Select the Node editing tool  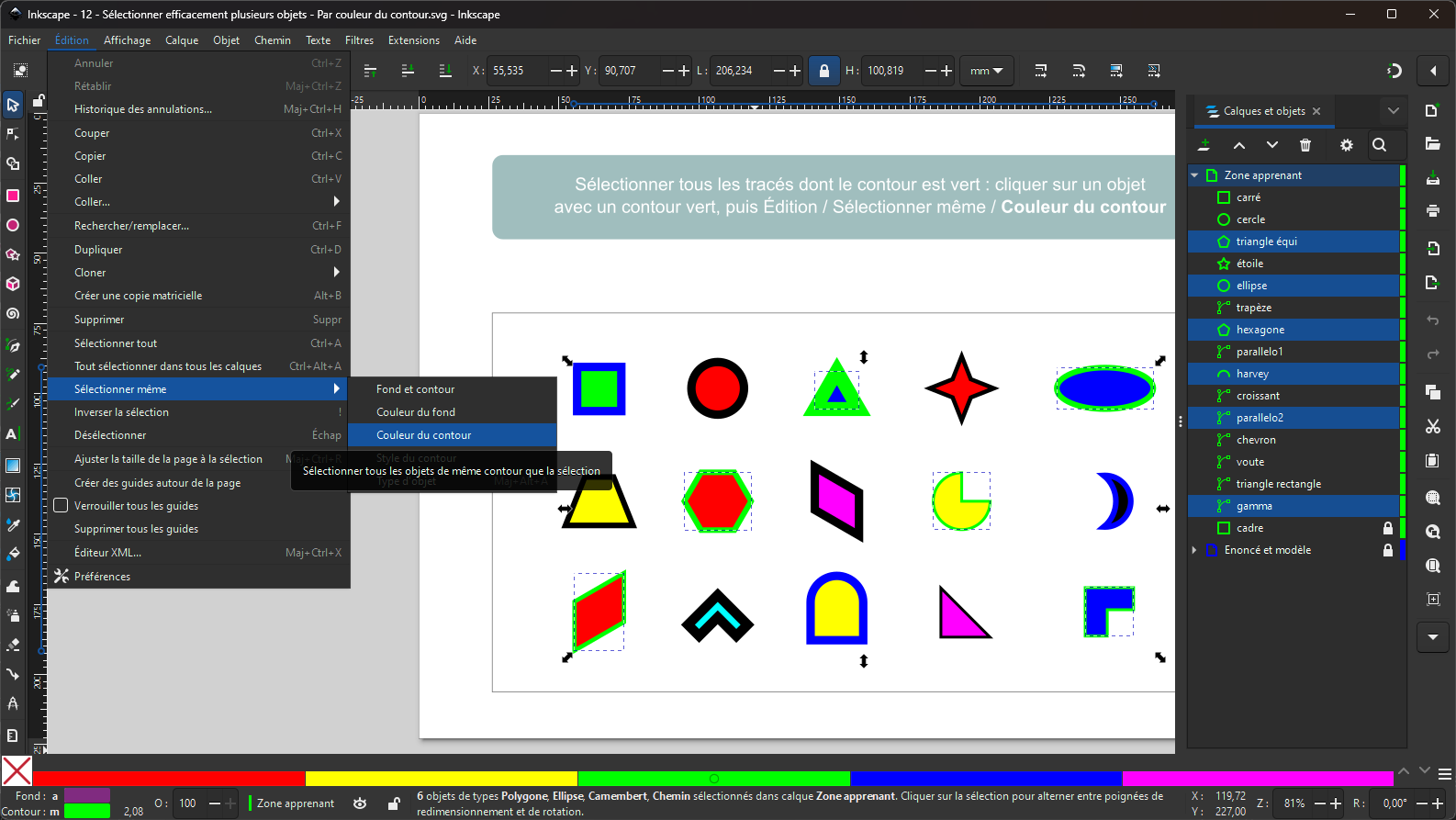[13, 134]
